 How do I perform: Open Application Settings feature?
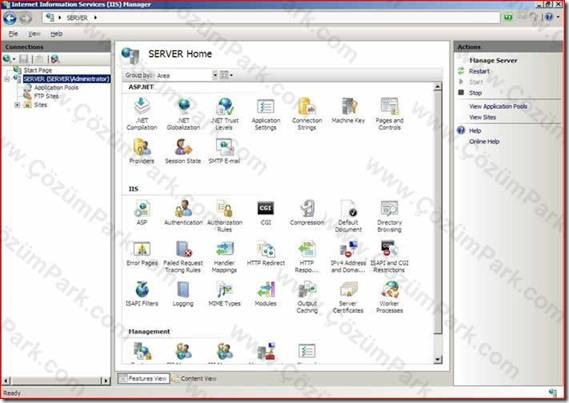266,113
